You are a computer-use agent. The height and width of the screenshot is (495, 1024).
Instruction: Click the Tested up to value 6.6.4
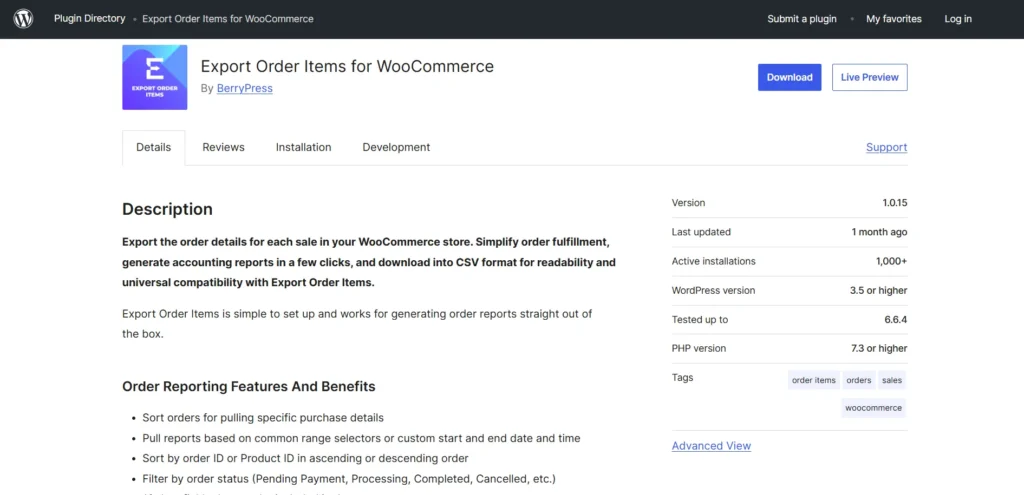coord(896,320)
